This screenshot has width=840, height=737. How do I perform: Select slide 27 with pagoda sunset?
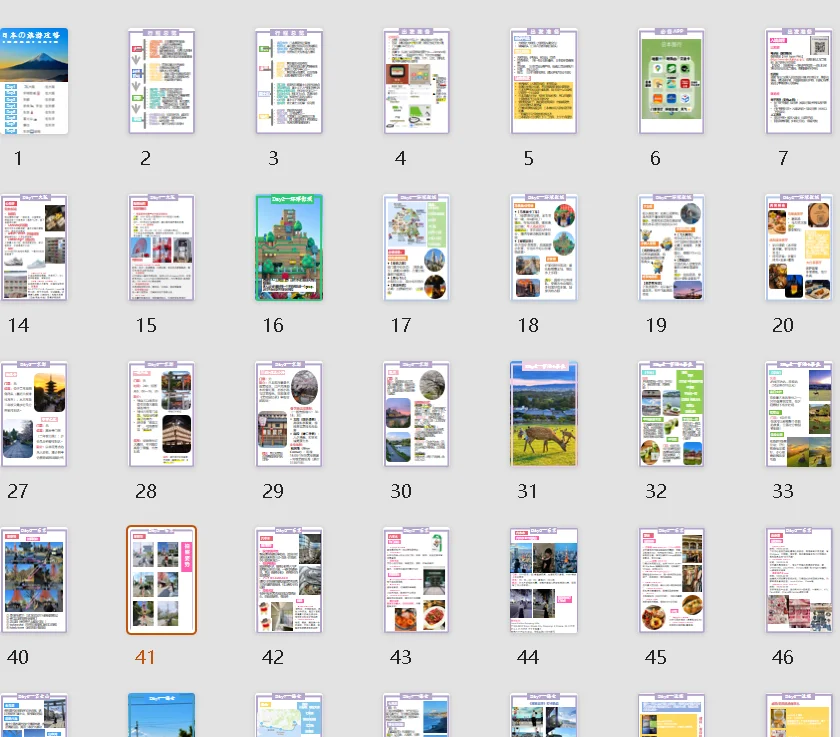pyautogui.click(x=34, y=414)
